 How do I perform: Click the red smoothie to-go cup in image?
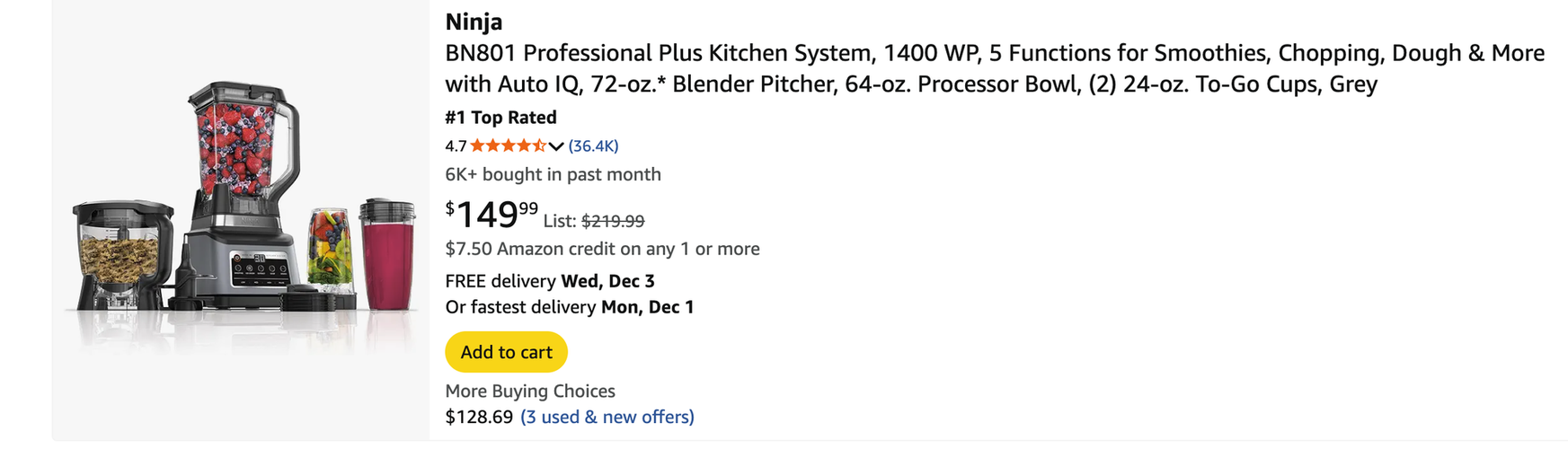[x=387, y=254]
